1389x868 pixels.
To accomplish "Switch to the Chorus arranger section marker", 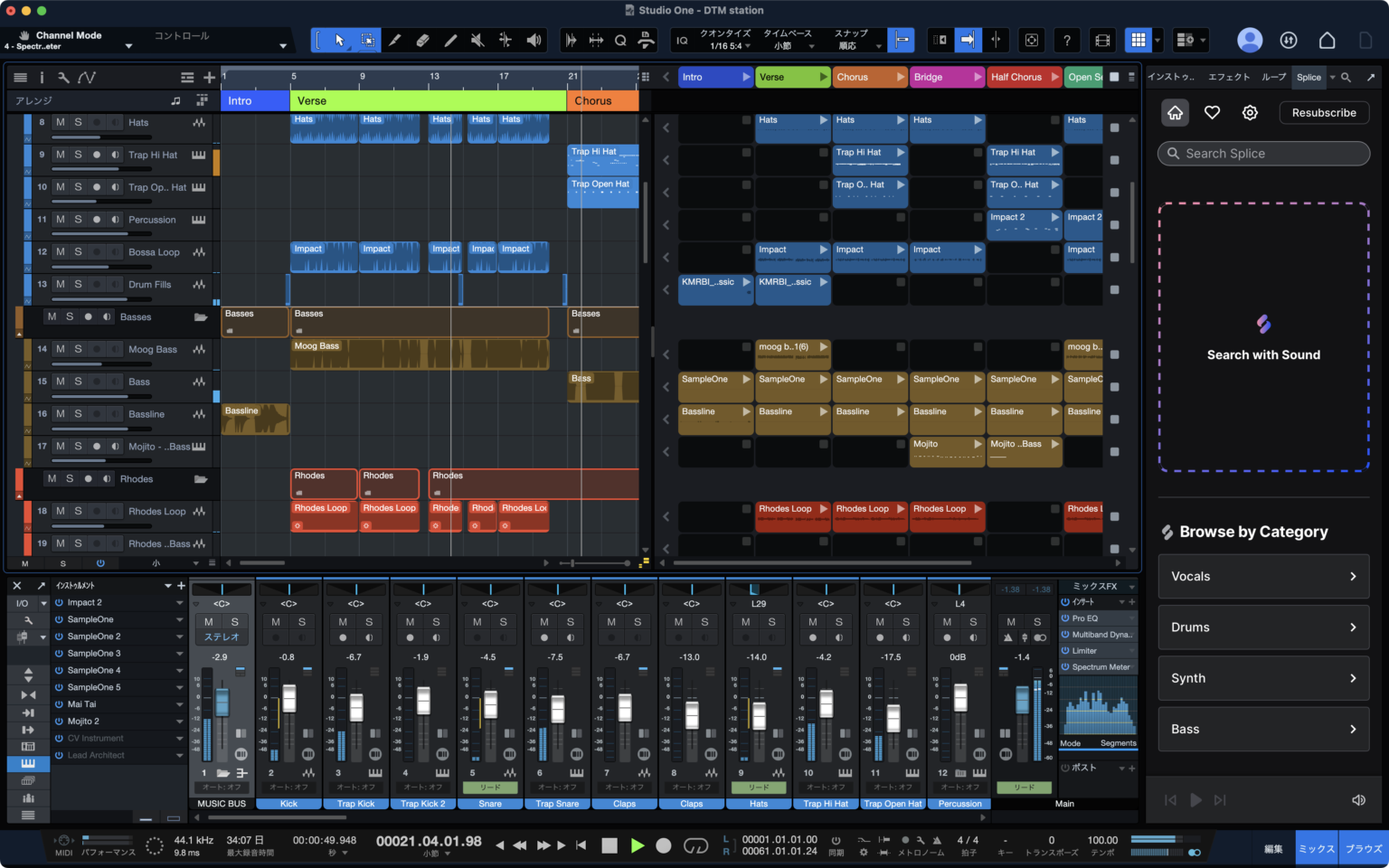I will click(x=866, y=77).
